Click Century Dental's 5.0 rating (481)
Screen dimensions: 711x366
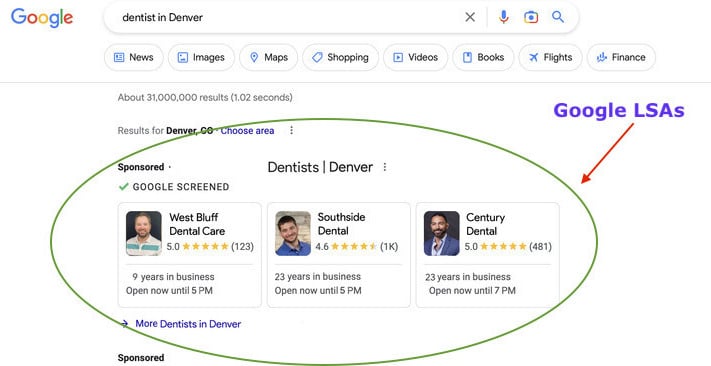click(x=508, y=247)
